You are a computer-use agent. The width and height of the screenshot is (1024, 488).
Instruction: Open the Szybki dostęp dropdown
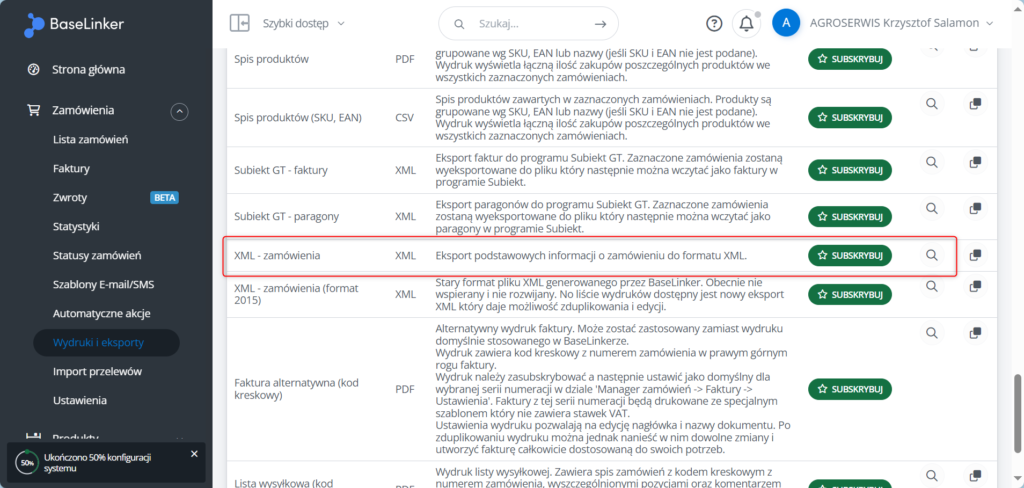(x=303, y=23)
